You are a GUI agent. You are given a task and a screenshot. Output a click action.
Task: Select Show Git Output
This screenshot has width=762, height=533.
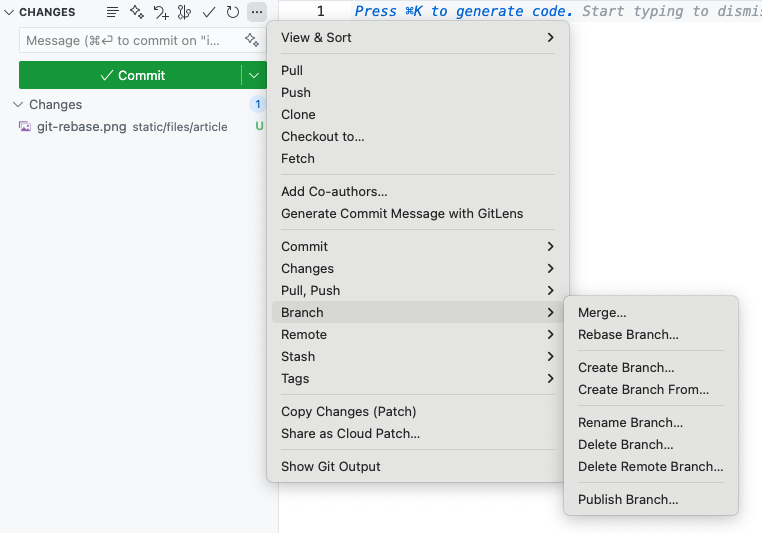(x=418, y=466)
